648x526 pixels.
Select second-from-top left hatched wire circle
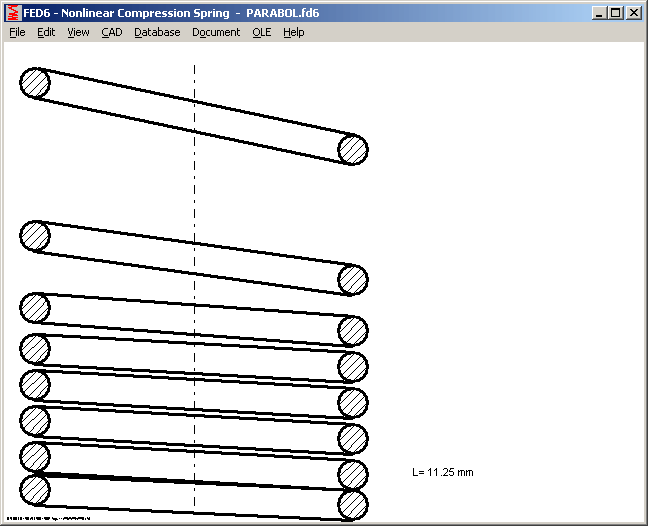35,236
